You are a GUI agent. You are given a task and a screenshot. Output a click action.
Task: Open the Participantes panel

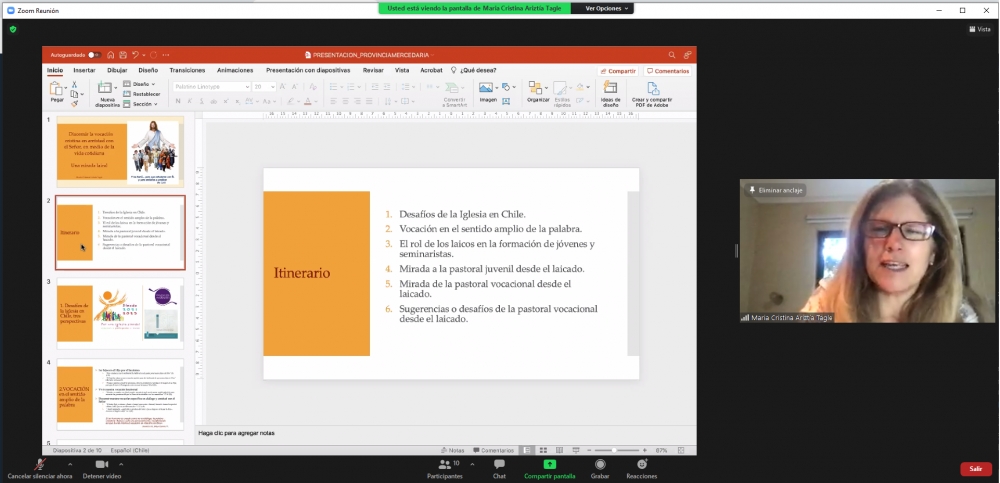coord(444,465)
